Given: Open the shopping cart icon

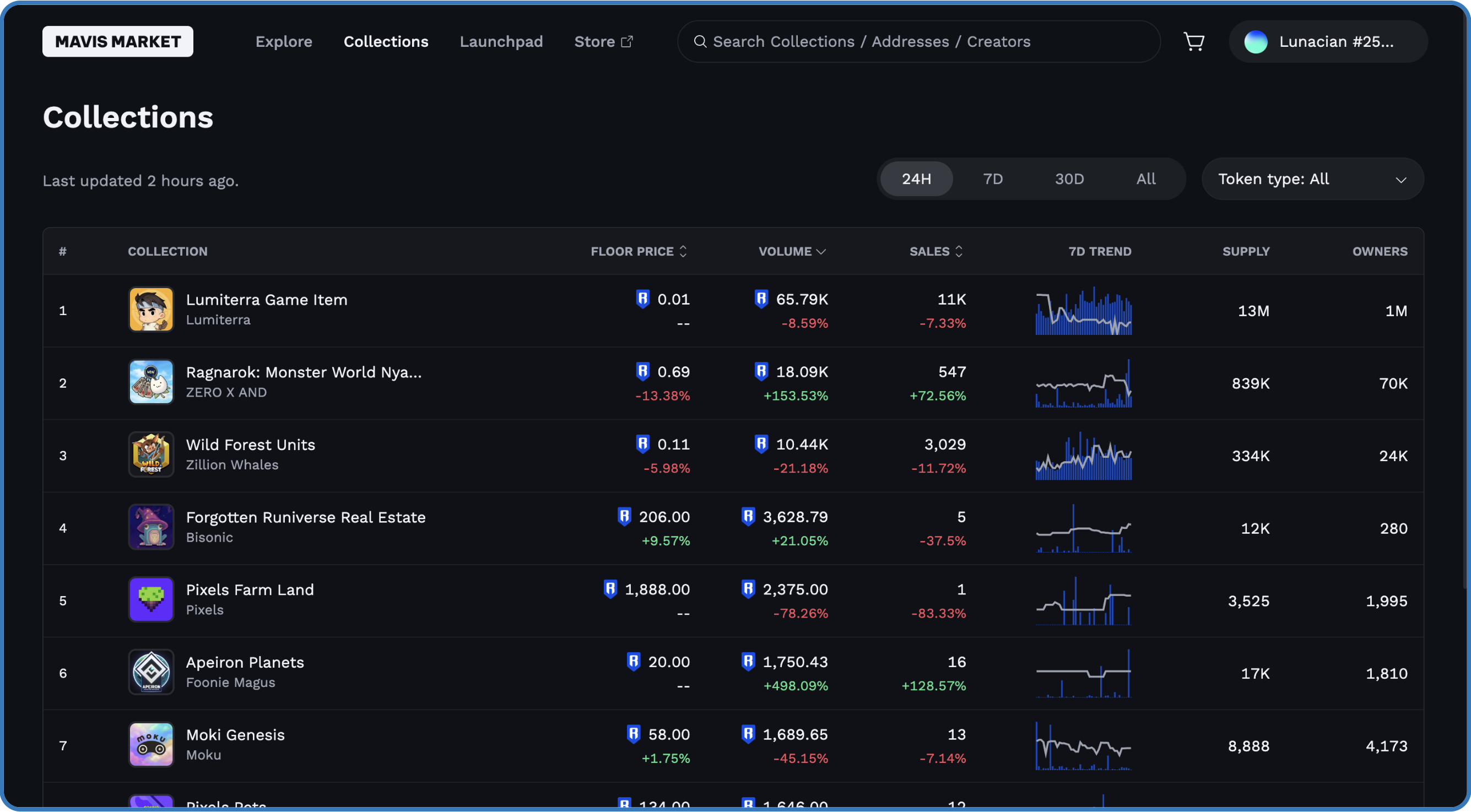Looking at the screenshot, I should (x=1194, y=42).
